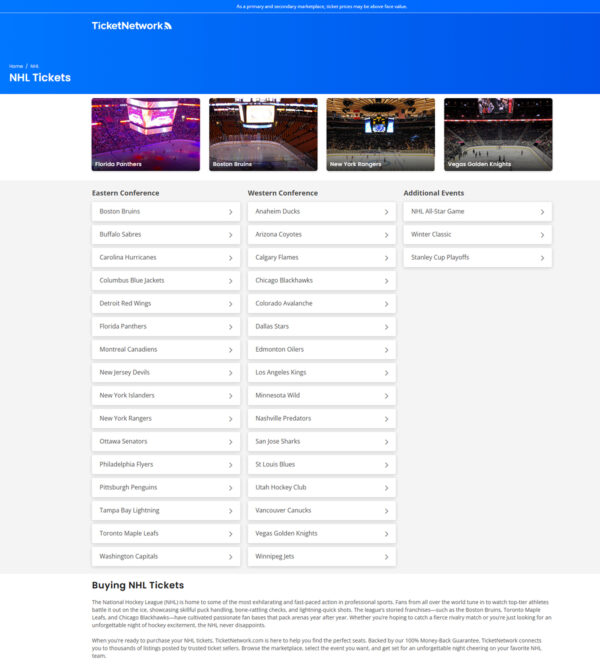The height and width of the screenshot is (667, 600).
Task: Click the chevron on Winnipeg Jets row
Action: [386, 557]
